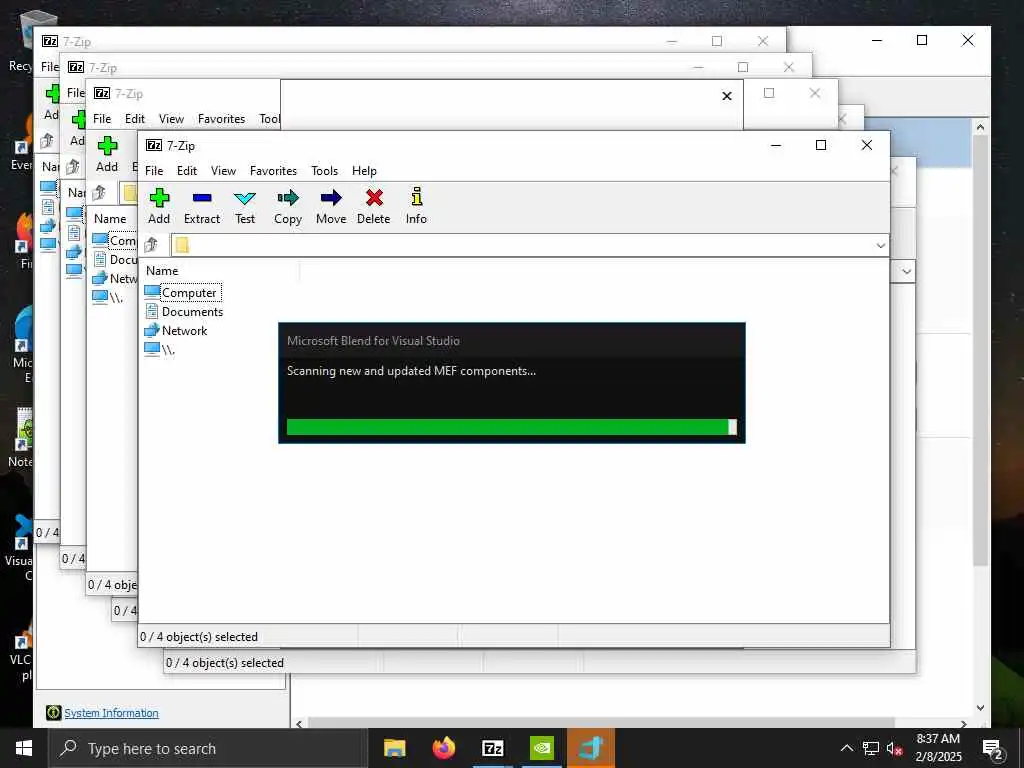Open the Help menu in front 7-Zip window
The image size is (1024, 768).
[364, 170]
